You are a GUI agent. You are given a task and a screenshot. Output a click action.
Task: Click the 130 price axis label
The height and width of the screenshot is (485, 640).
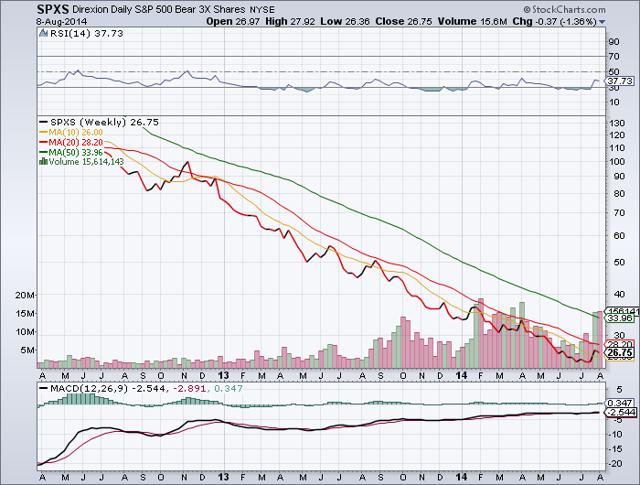coord(617,123)
